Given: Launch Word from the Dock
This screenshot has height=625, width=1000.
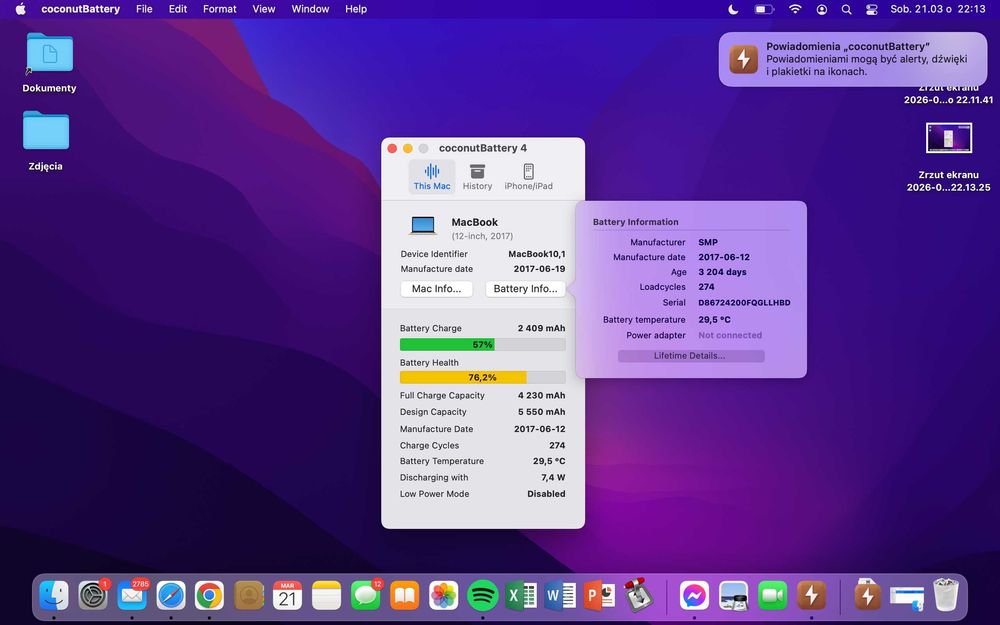Looking at the screenshot, I should pos(561,596).
